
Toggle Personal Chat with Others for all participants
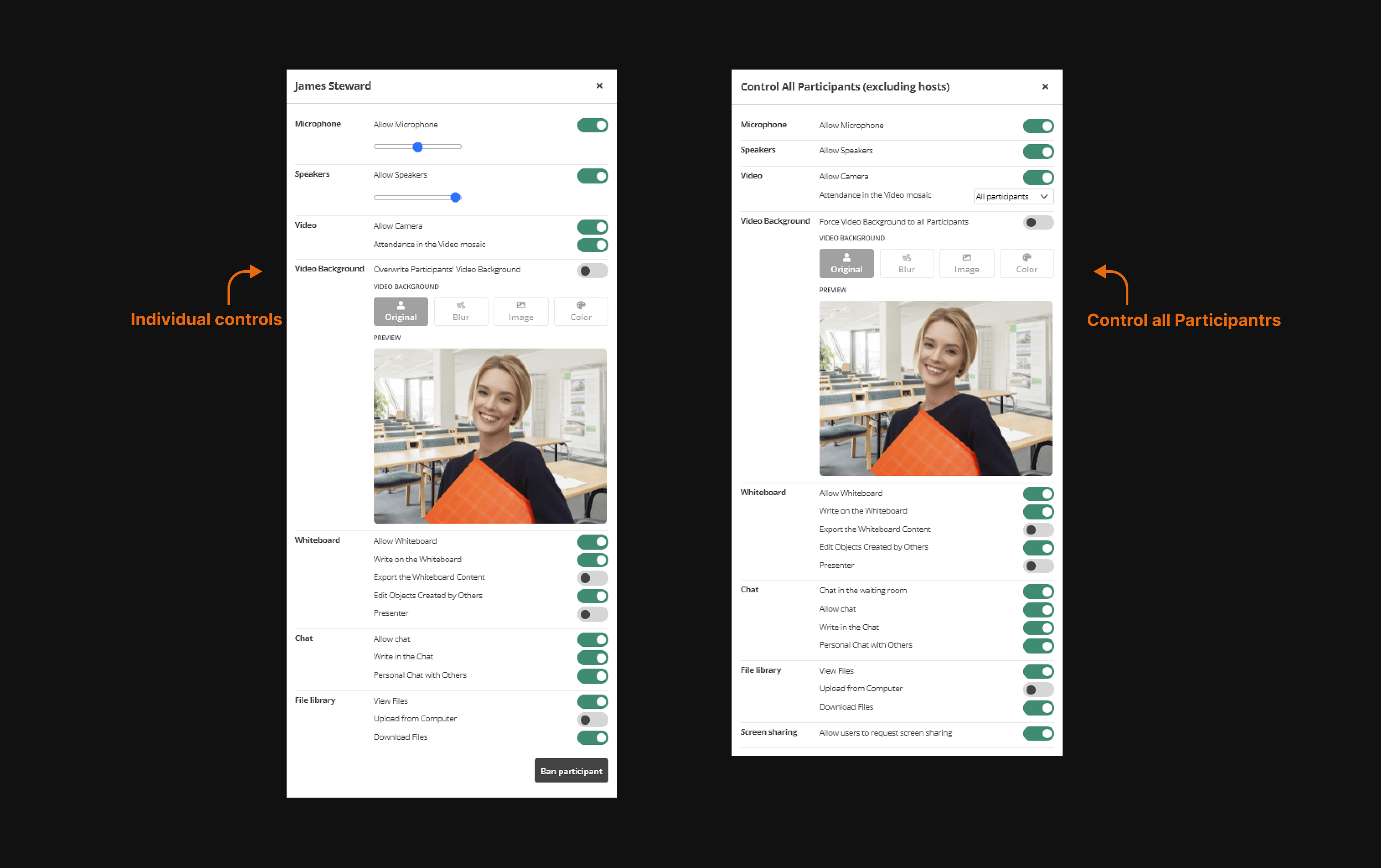1038,646
